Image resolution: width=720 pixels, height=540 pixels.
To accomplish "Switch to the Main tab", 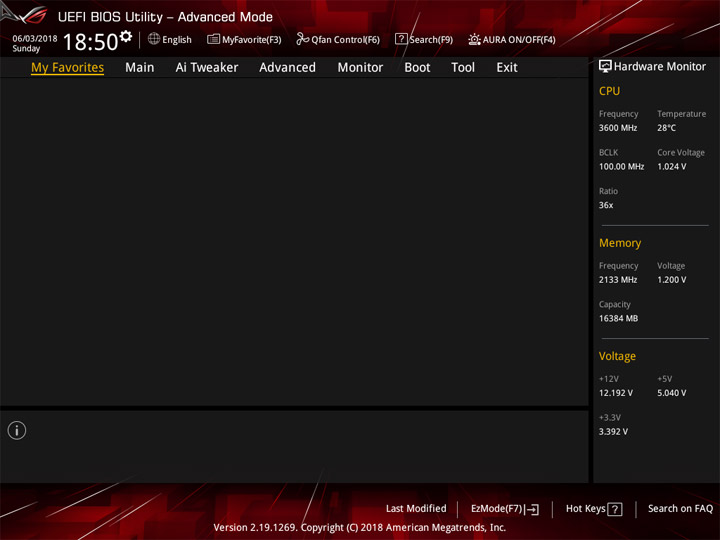I will pos(140,68).
